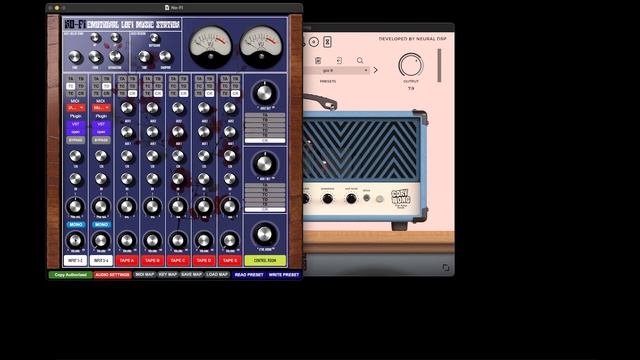This screenshot has width=640, height=360.
Task: Open the MIDI MAP
Action: [x=144, y=275]
